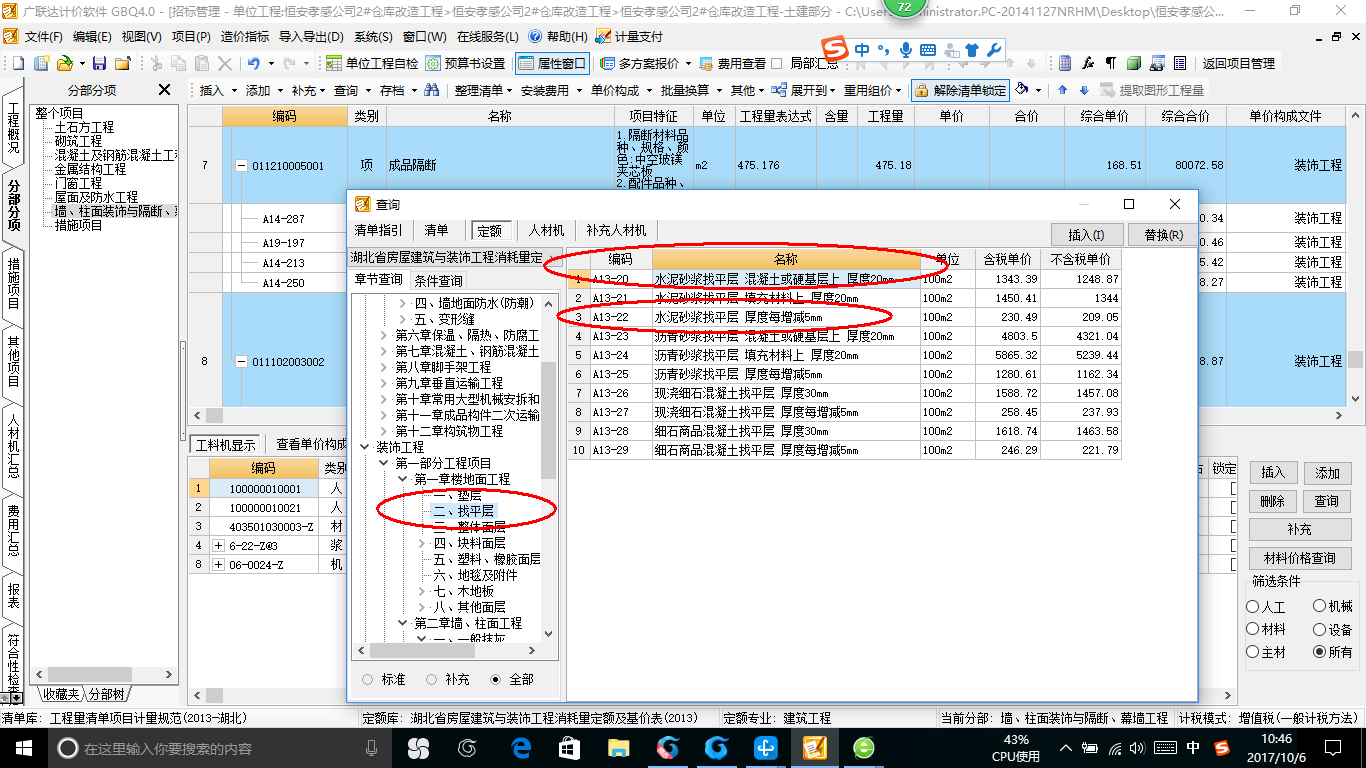Screen dimensions: 1366x768
Task: Collapse the 装饰工程 tree node
Action: [365, 447]
